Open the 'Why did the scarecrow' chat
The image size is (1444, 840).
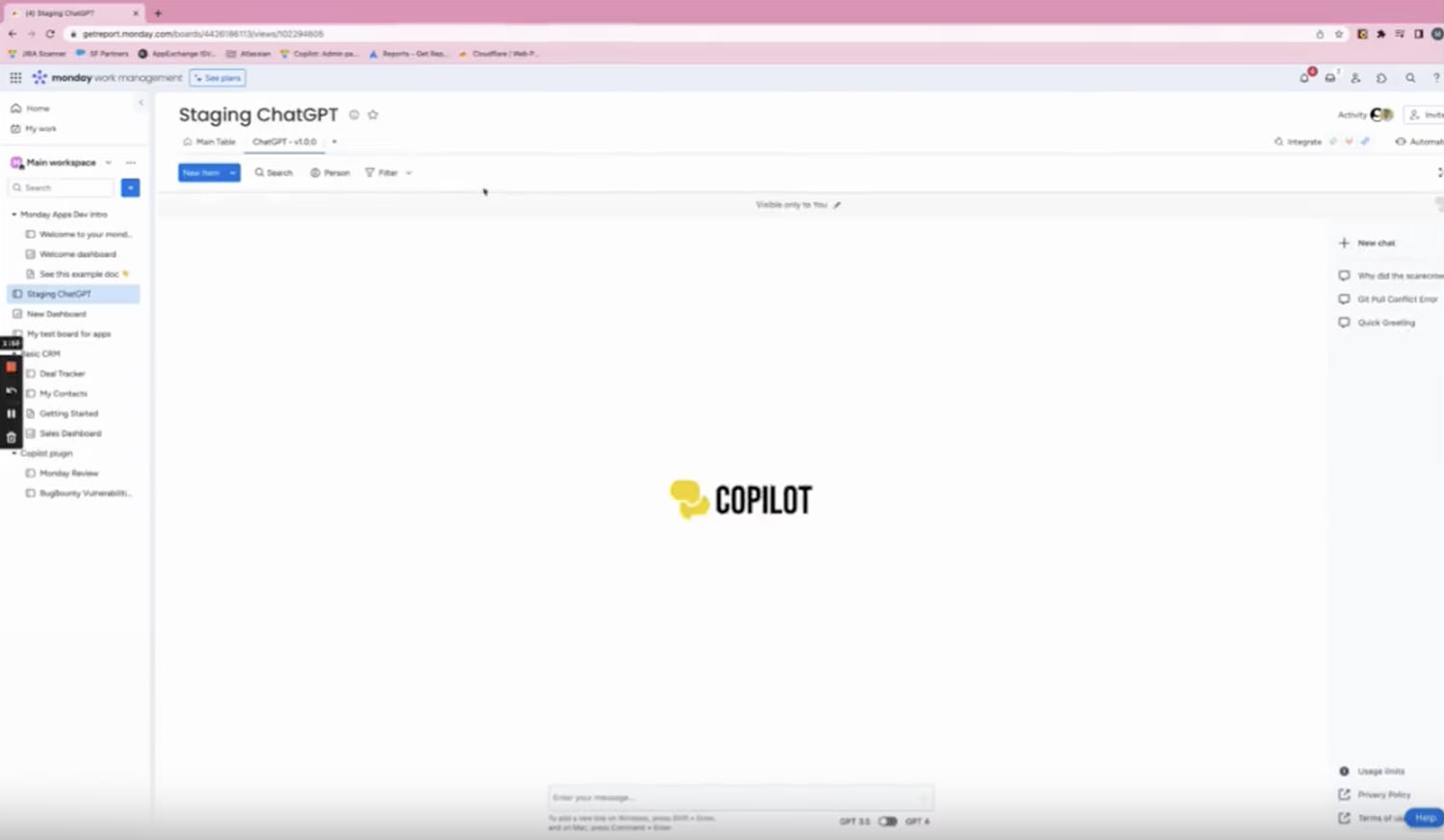point(1391,276)
